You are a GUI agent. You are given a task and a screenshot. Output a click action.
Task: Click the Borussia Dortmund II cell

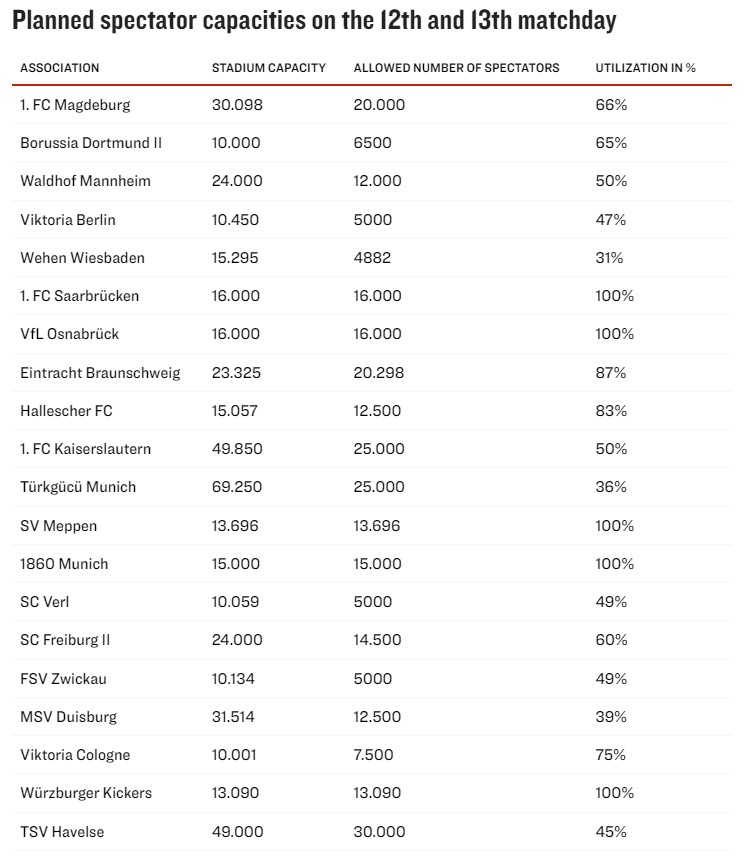pos(91,143)
